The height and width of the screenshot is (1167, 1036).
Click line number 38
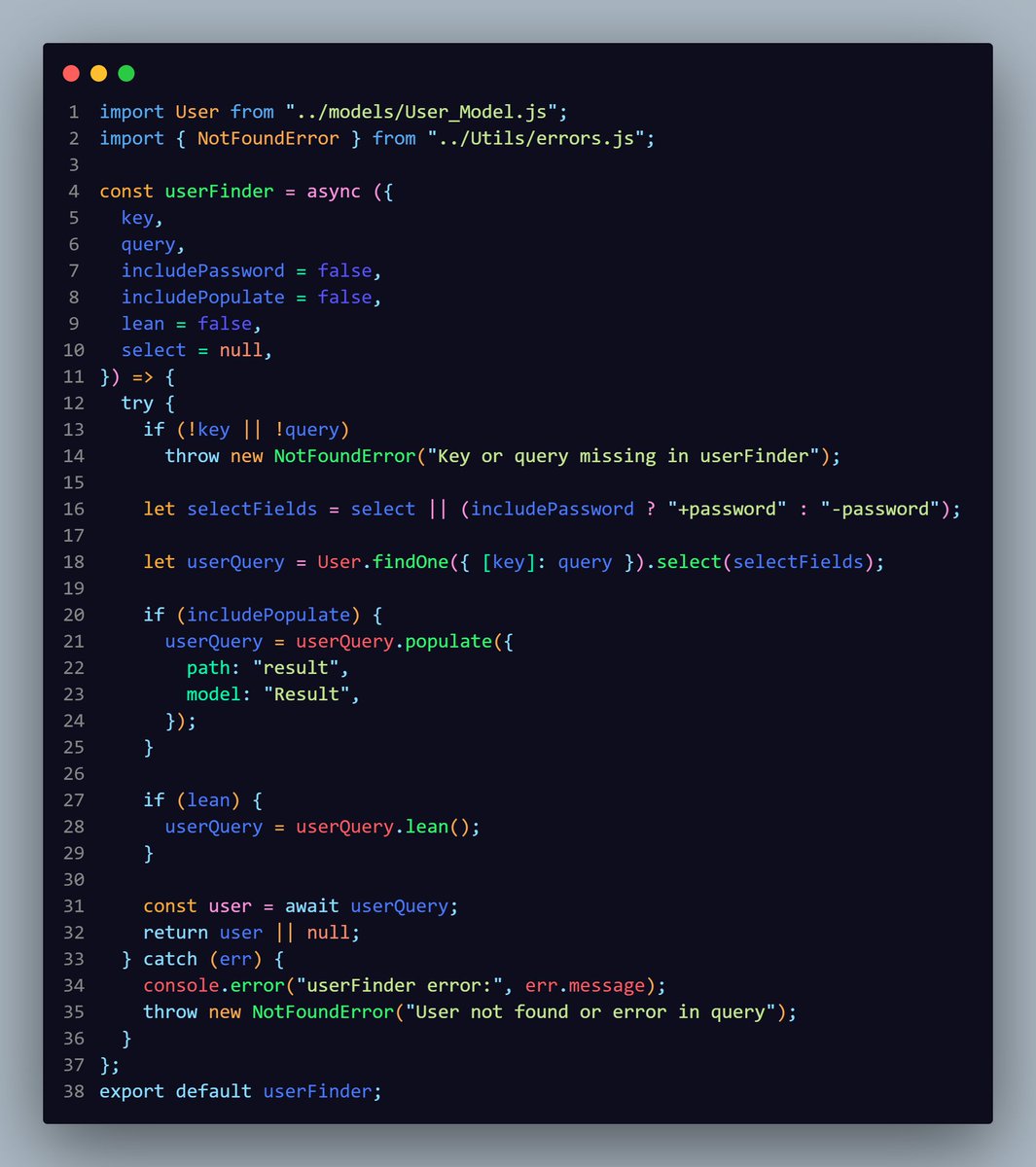coord(74,1091)
